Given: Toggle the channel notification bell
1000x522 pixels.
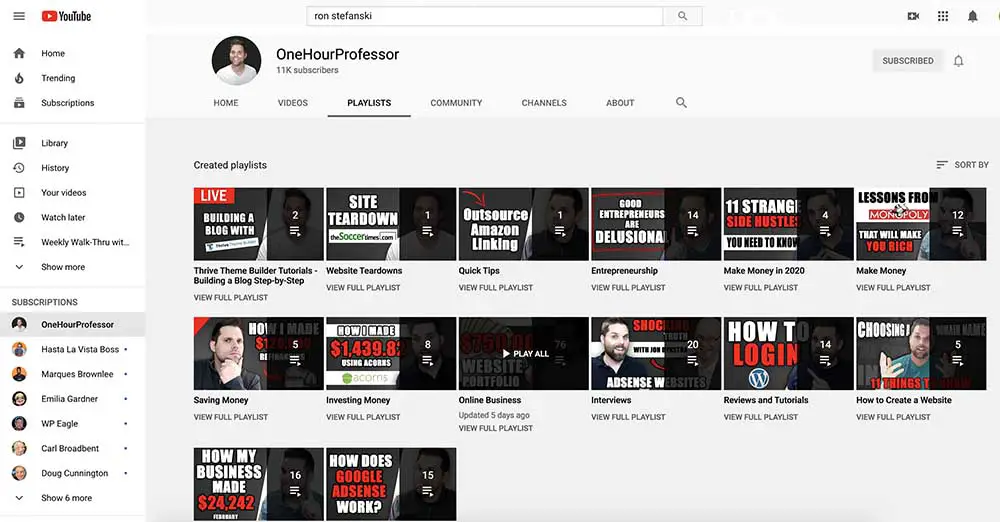Looking at the screenshot, I should [x=958, y=61].
